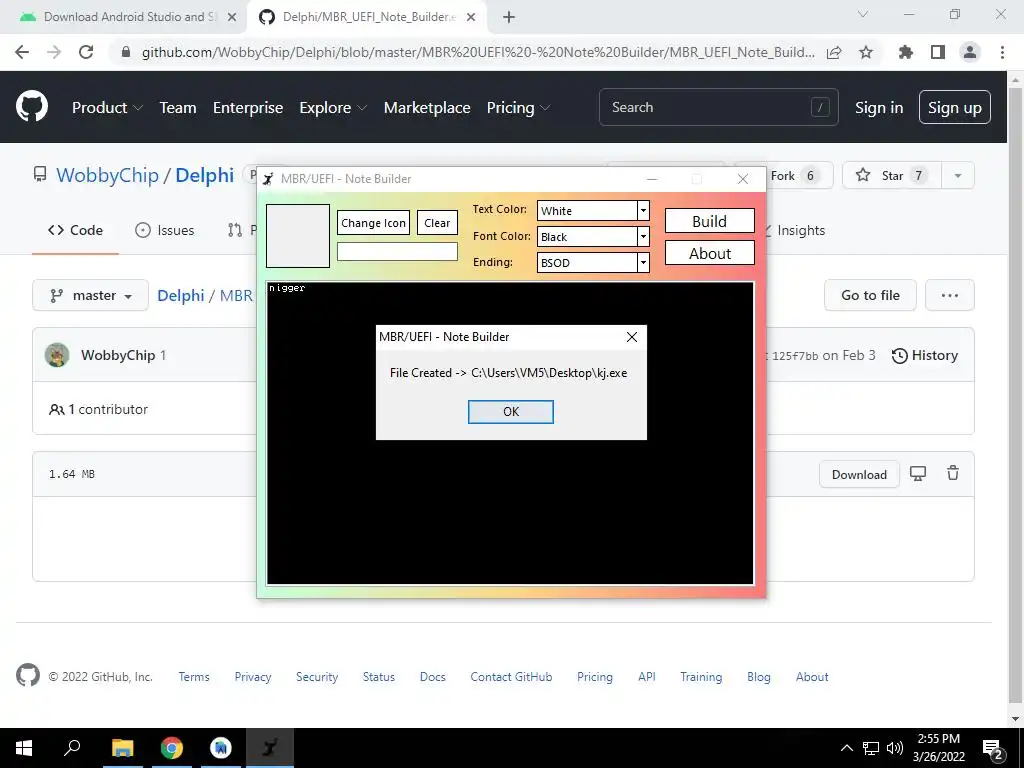
Task: Click the Go to file button
Action: 870,295
